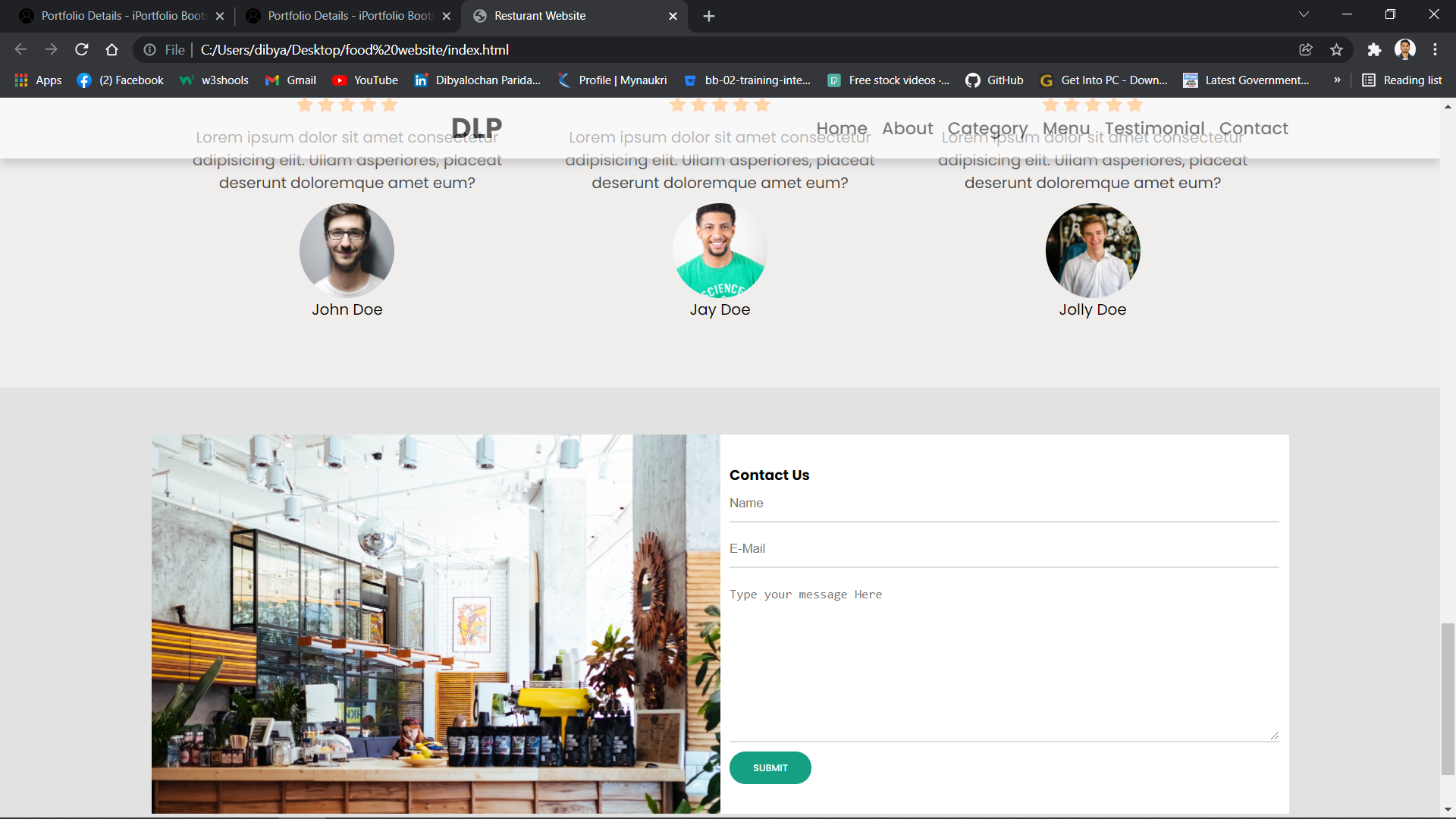Expand hidden bookmarks with the chevron
This screenshot has width=1456, height=819.
1337,80
